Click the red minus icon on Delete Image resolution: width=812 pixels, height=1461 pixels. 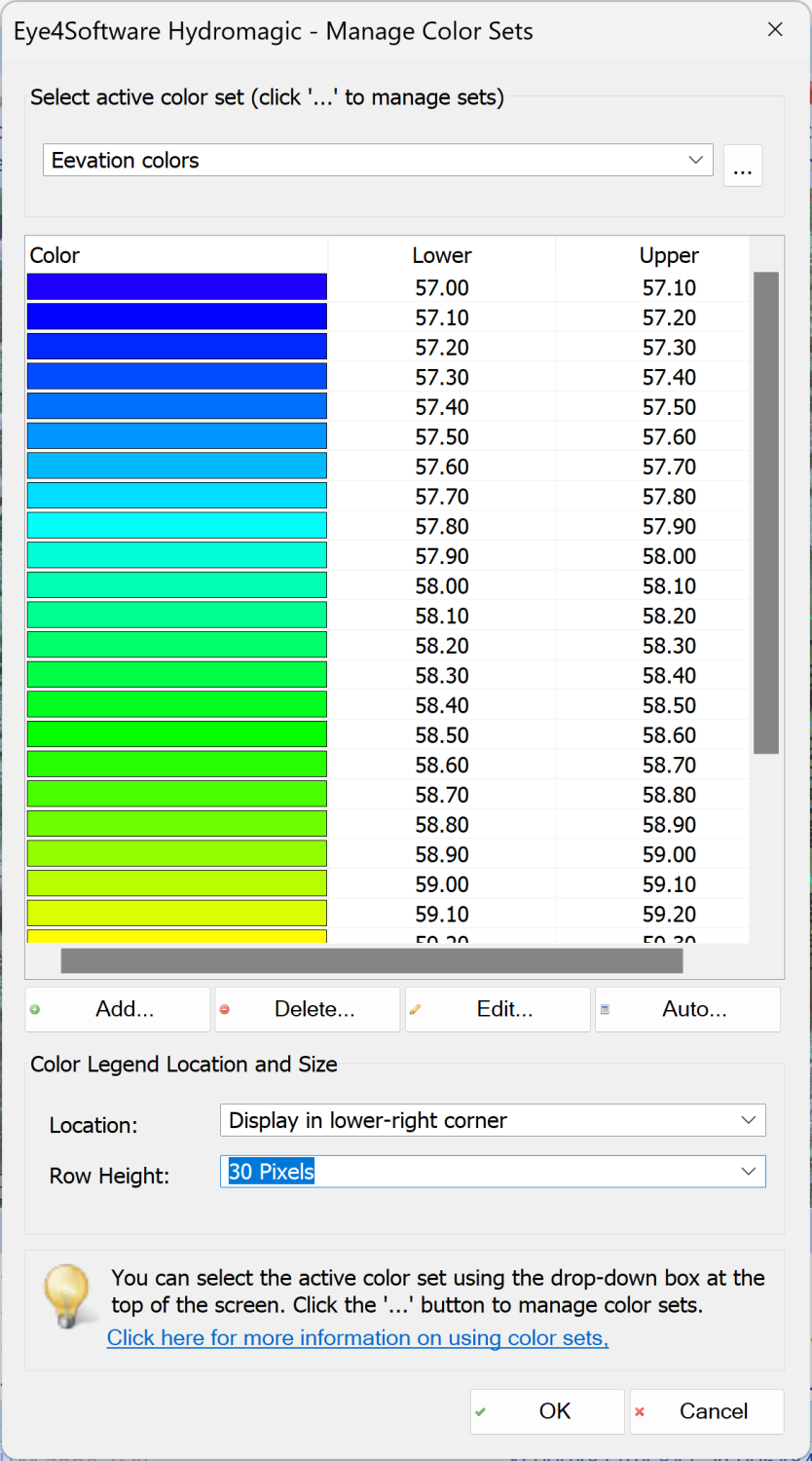[225, 1010]
